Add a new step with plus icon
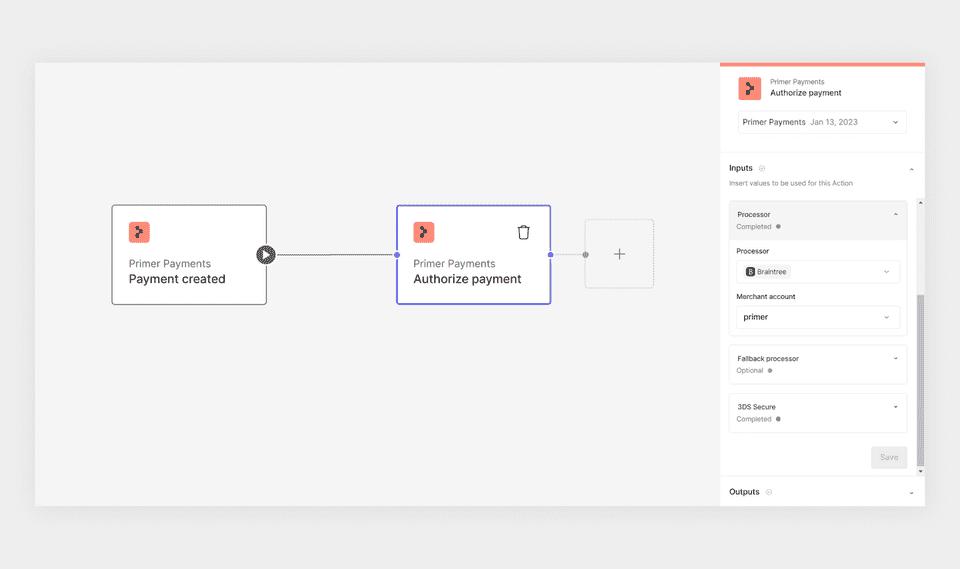 [620, 254]
